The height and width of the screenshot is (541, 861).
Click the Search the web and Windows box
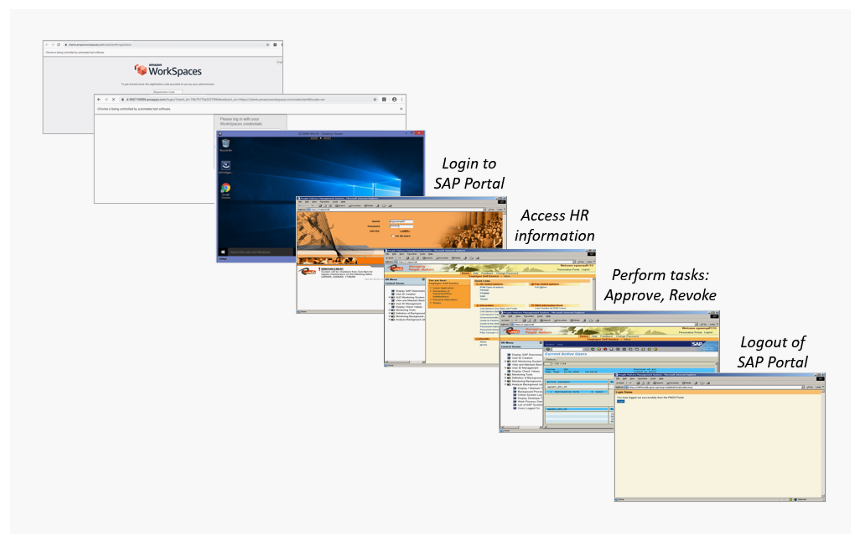(x=259, y=252)
